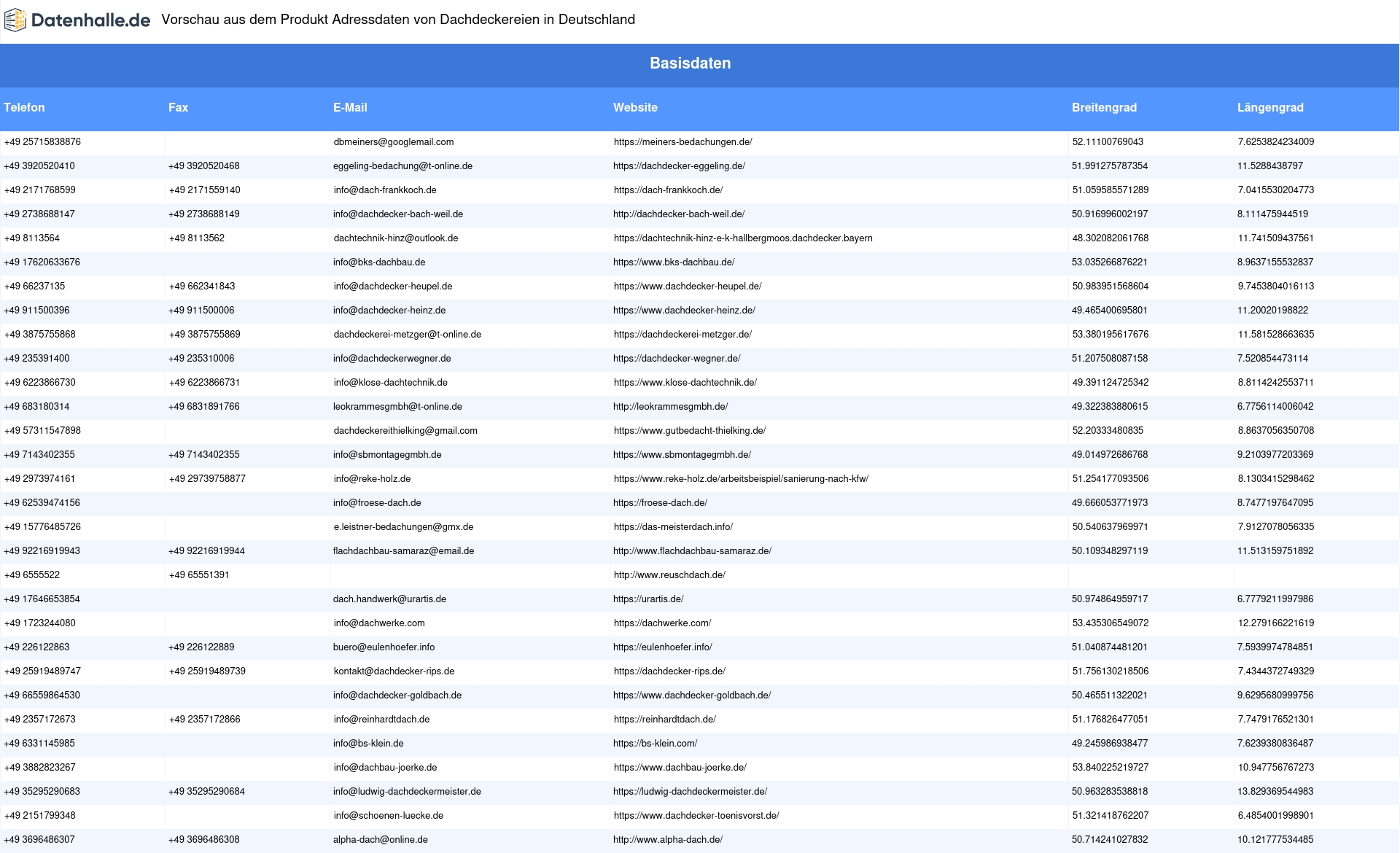Viewport: 1400px width, 853px height.
Task: Select phone number +49 25715838876
Action: point(42,142)
